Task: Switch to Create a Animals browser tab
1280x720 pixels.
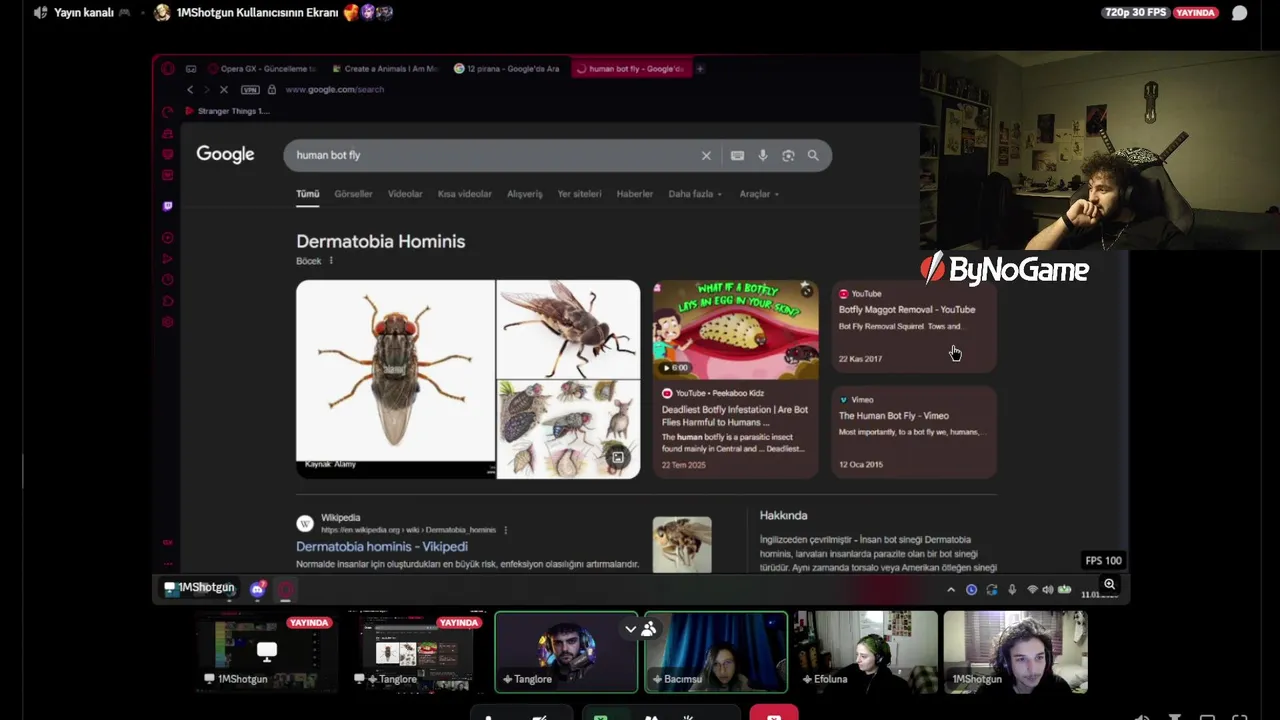Action: [x=386, y=69]
